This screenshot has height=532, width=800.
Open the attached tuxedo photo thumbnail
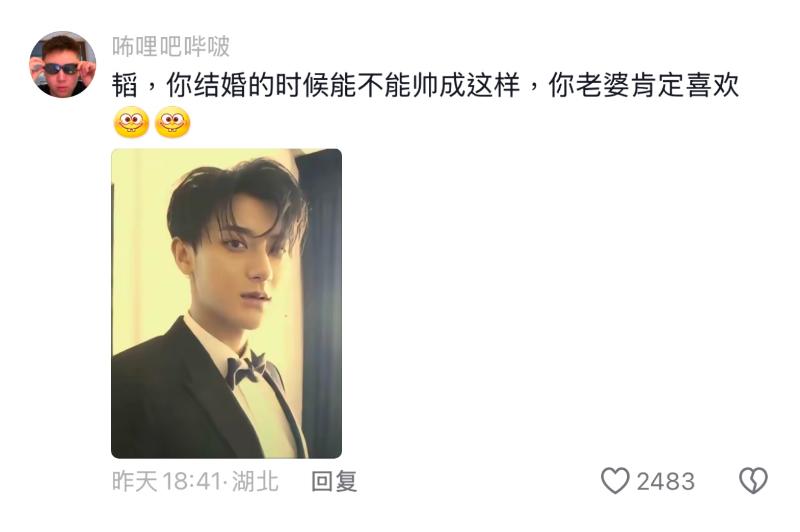[227, 303]
